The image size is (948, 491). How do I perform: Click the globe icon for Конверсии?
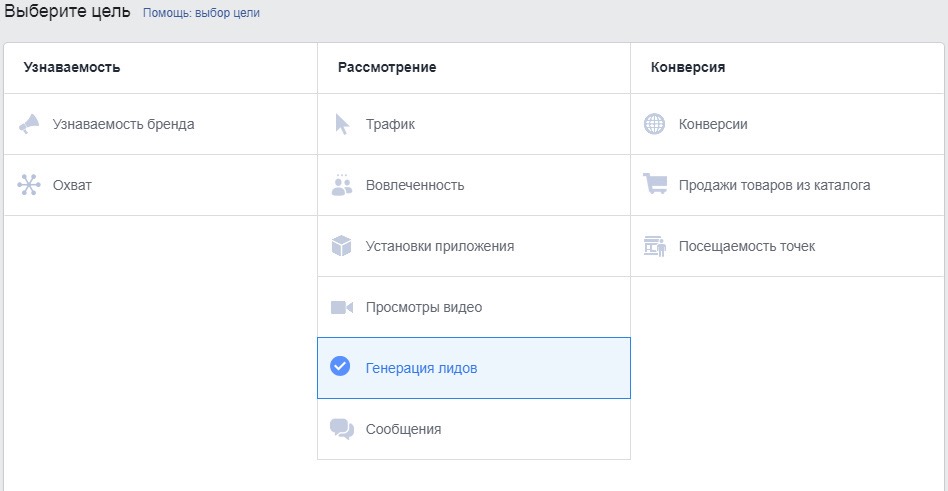pos(654,125)
